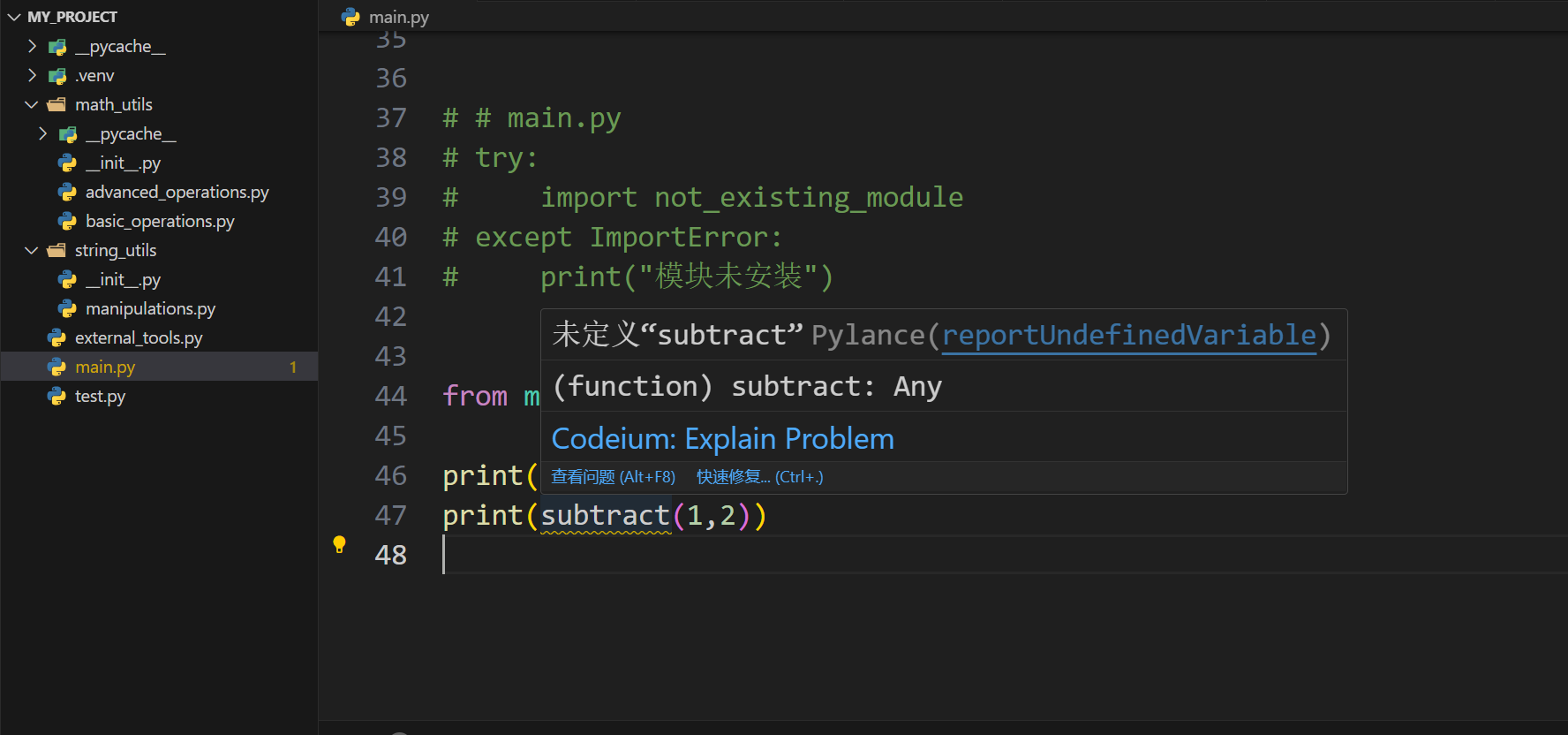Open the reportUndefinedVariable documentation link
1568x735 pixels.
pyautogui.click(x=1129, y=335)
